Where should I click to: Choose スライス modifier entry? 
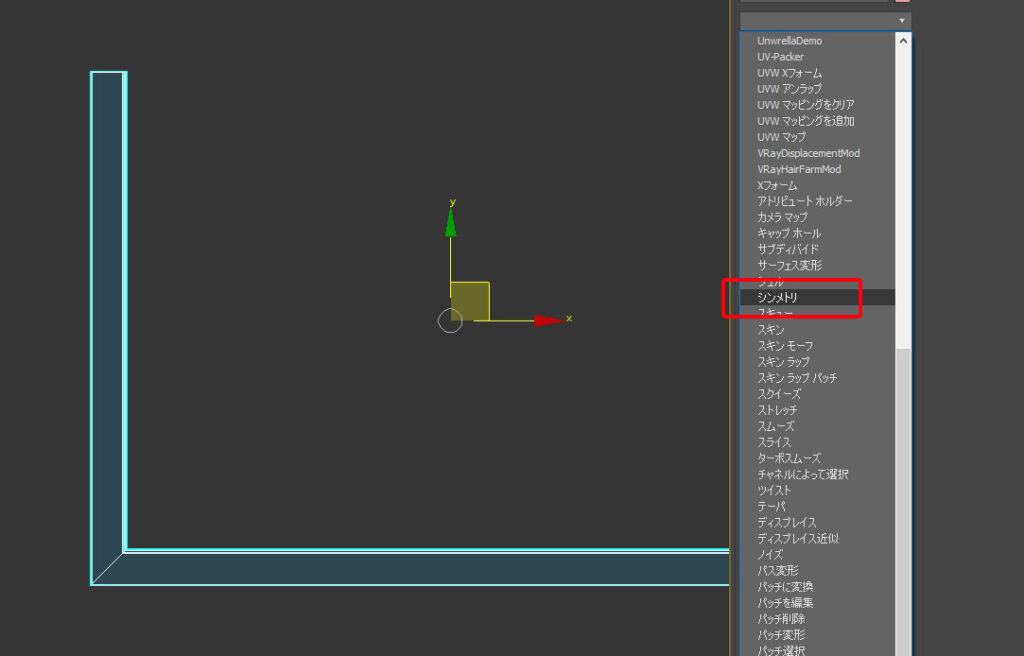point(774,442)
